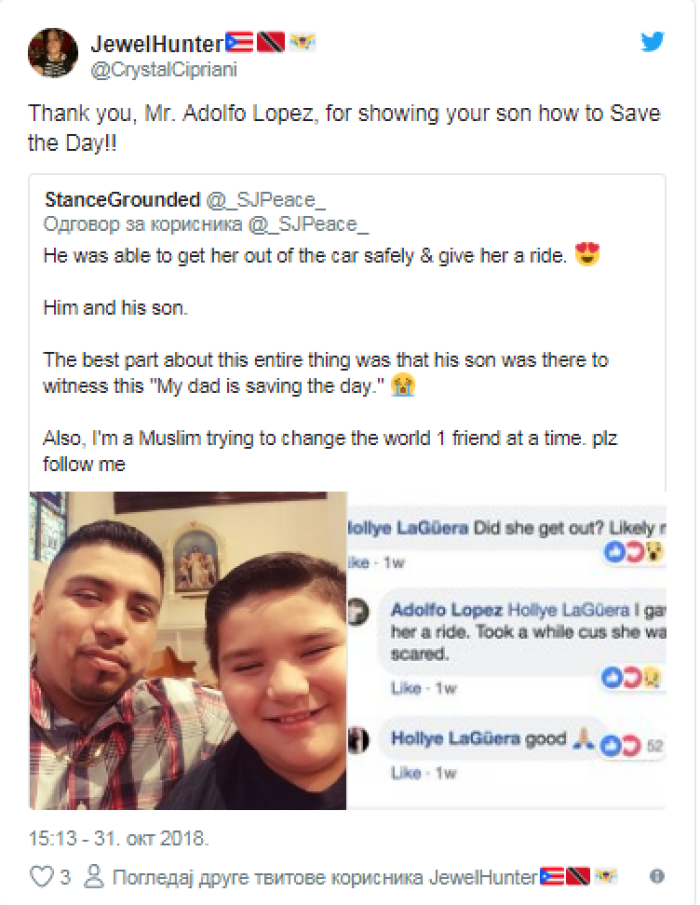Click Adolfo Lopez's comment avatar
The image size is (700, 905).
(358, 611)
